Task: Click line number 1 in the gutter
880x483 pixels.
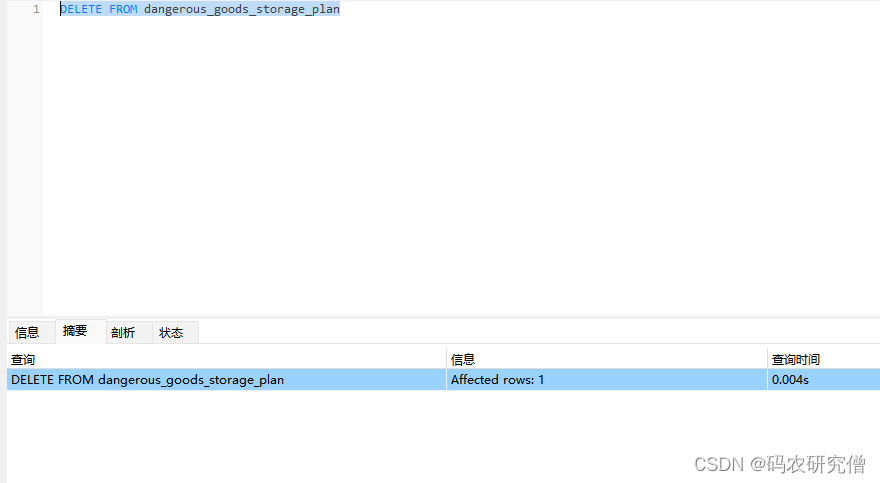Action: 36,9
